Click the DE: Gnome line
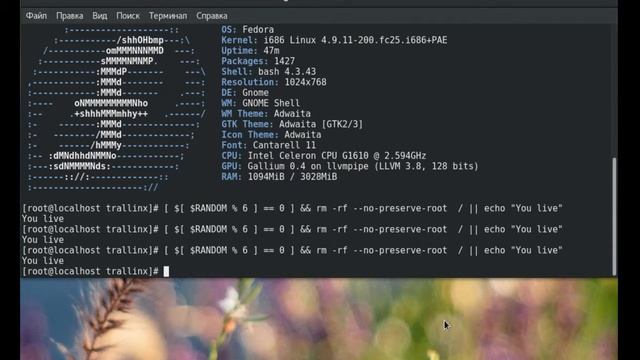Image resolution: width=640 pixels, height=360 pixels. [x=245, y=93]
